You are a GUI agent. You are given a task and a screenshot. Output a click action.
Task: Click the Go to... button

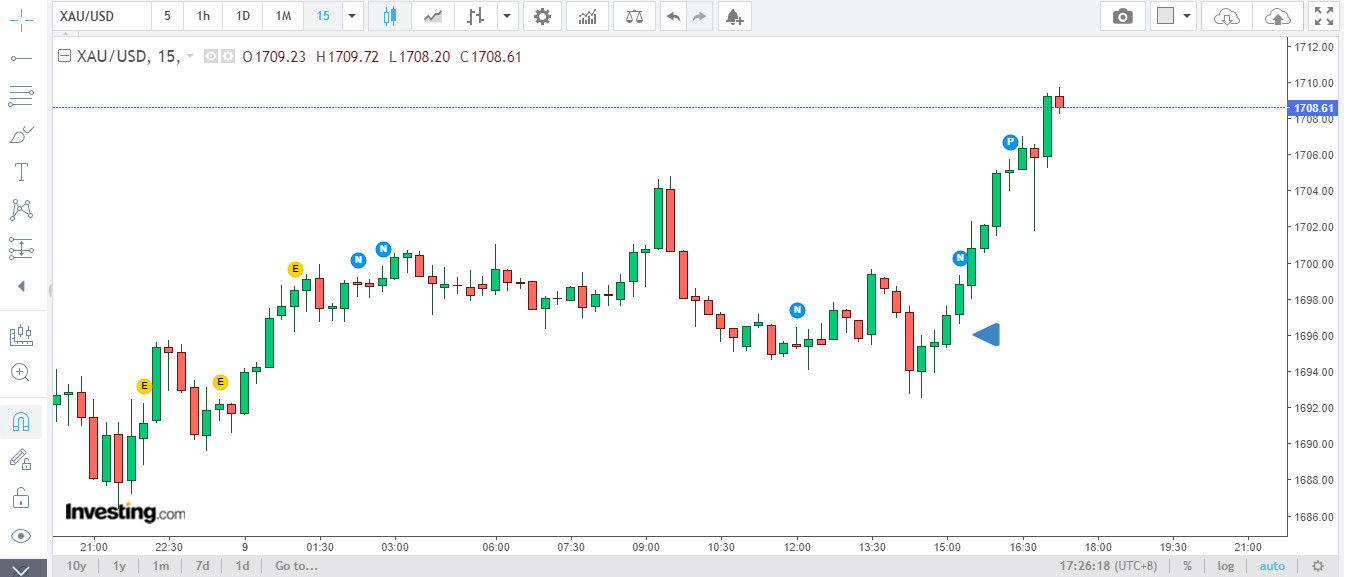296,566
